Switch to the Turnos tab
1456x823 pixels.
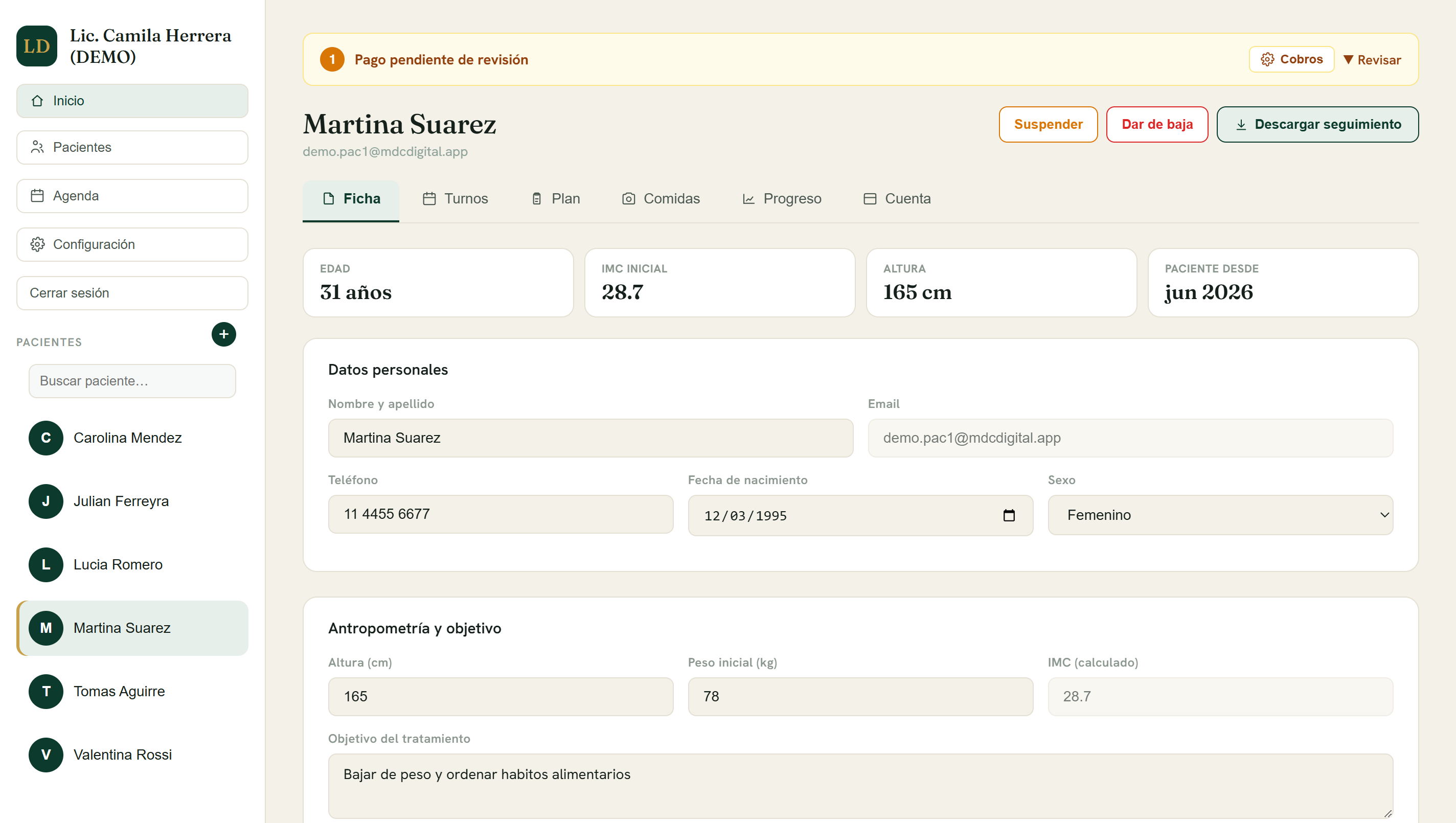click(x=455, y=199)
